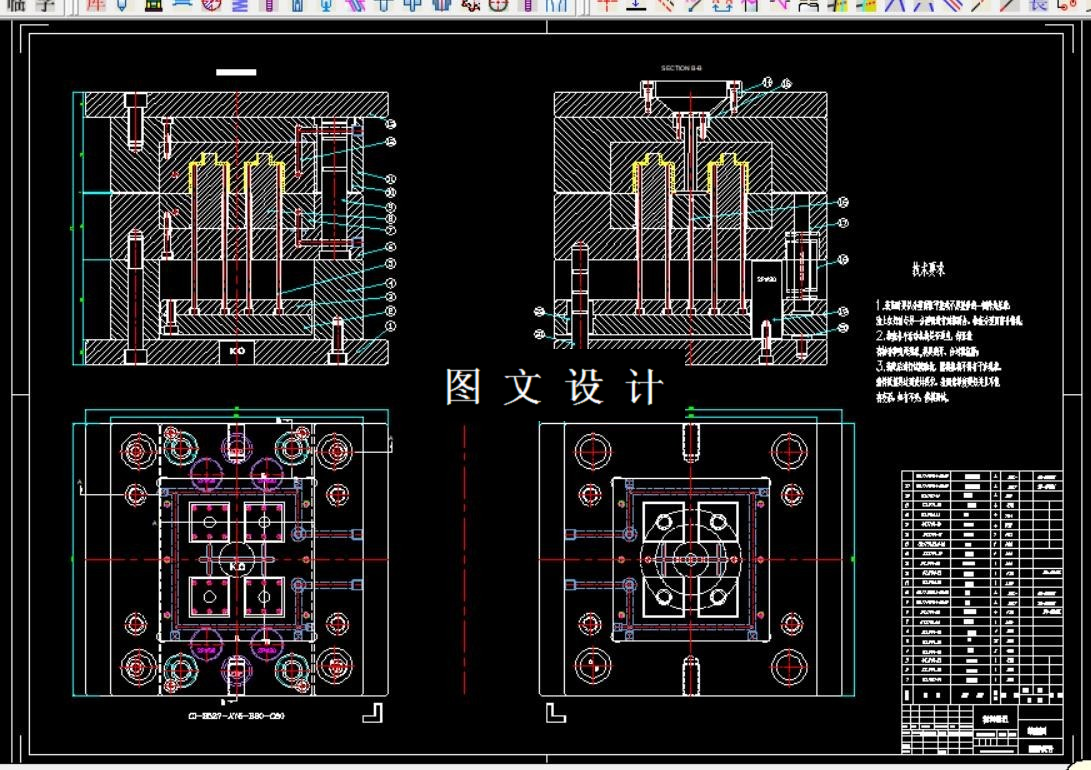The width and height of the screenshot is (1091, 770).
Task: Click part balloon number 4 in the left section view
Action: (390, 283)
